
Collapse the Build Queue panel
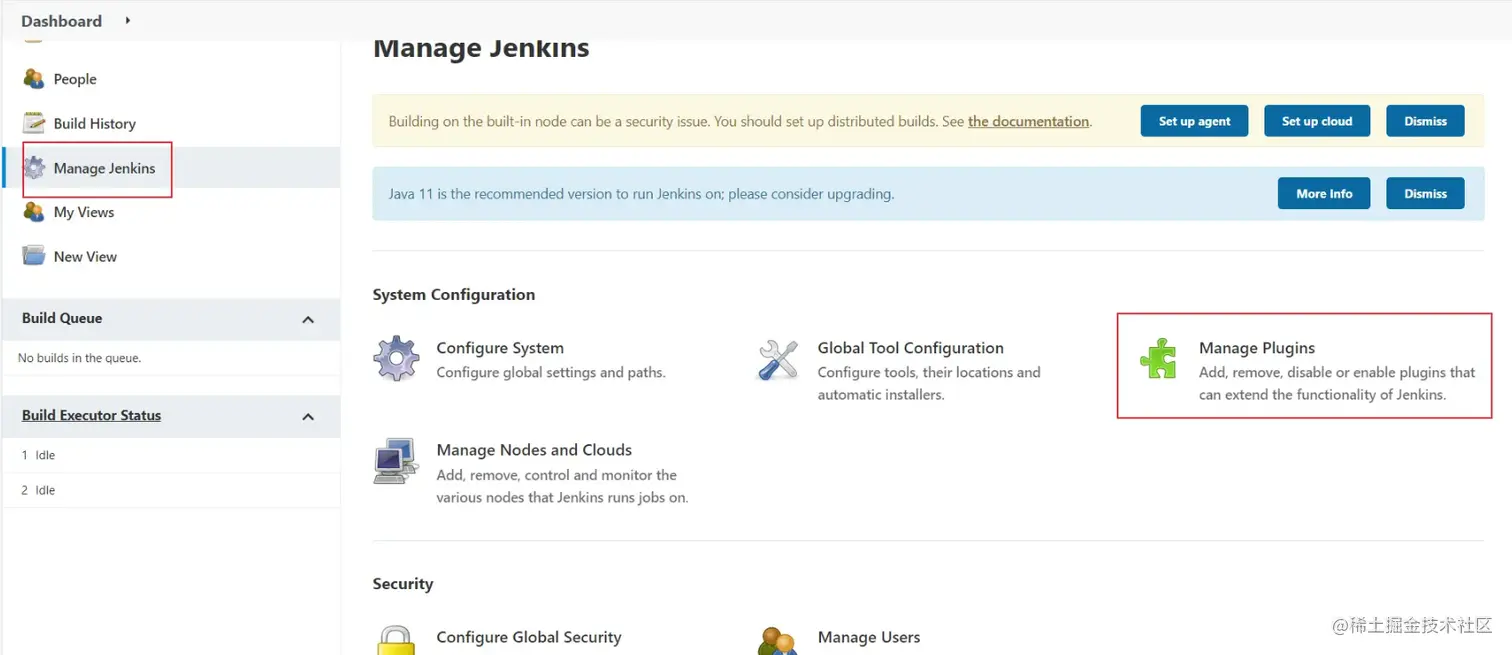click(x=308, y=319)
